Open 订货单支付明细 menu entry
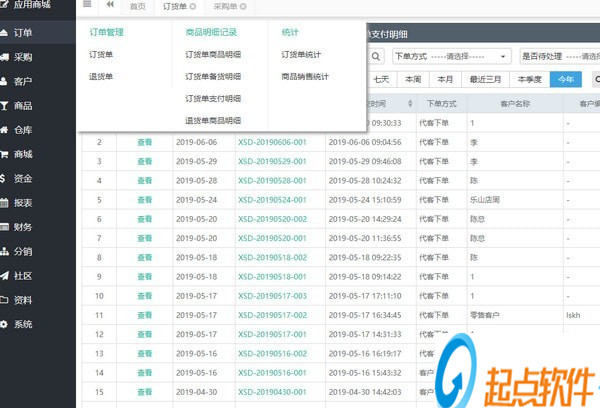This screenshot has width=600, height=408. click(x=213, y=99)
